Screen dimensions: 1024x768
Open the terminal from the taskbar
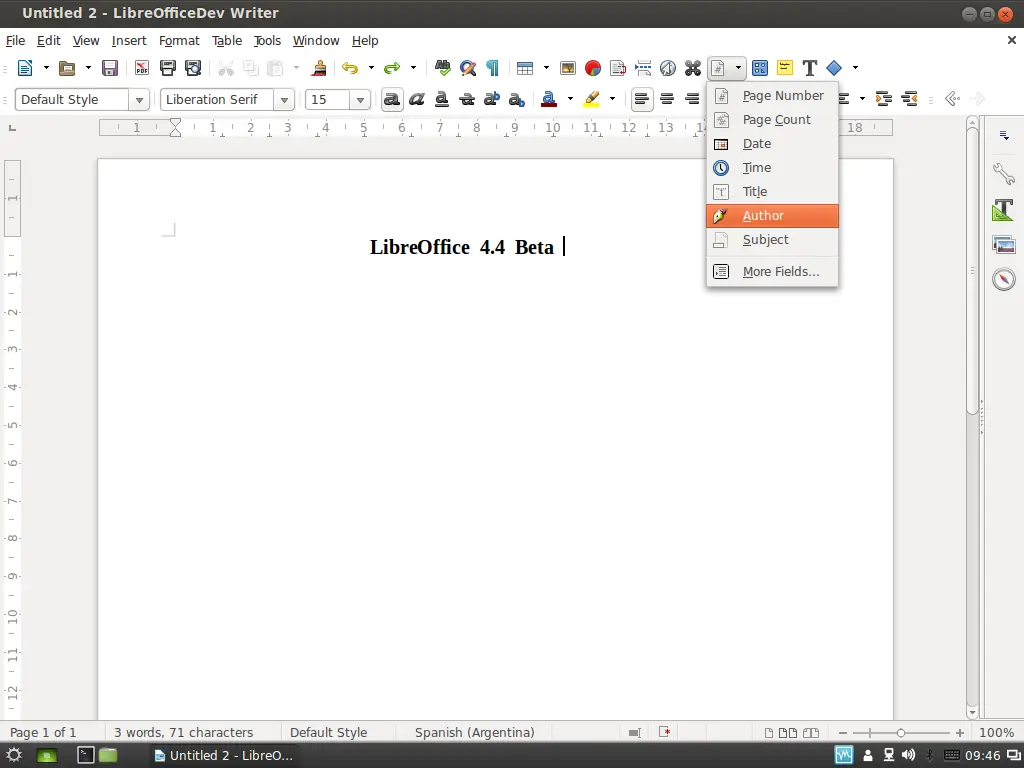pyautogui.click(x=86, y=755)
